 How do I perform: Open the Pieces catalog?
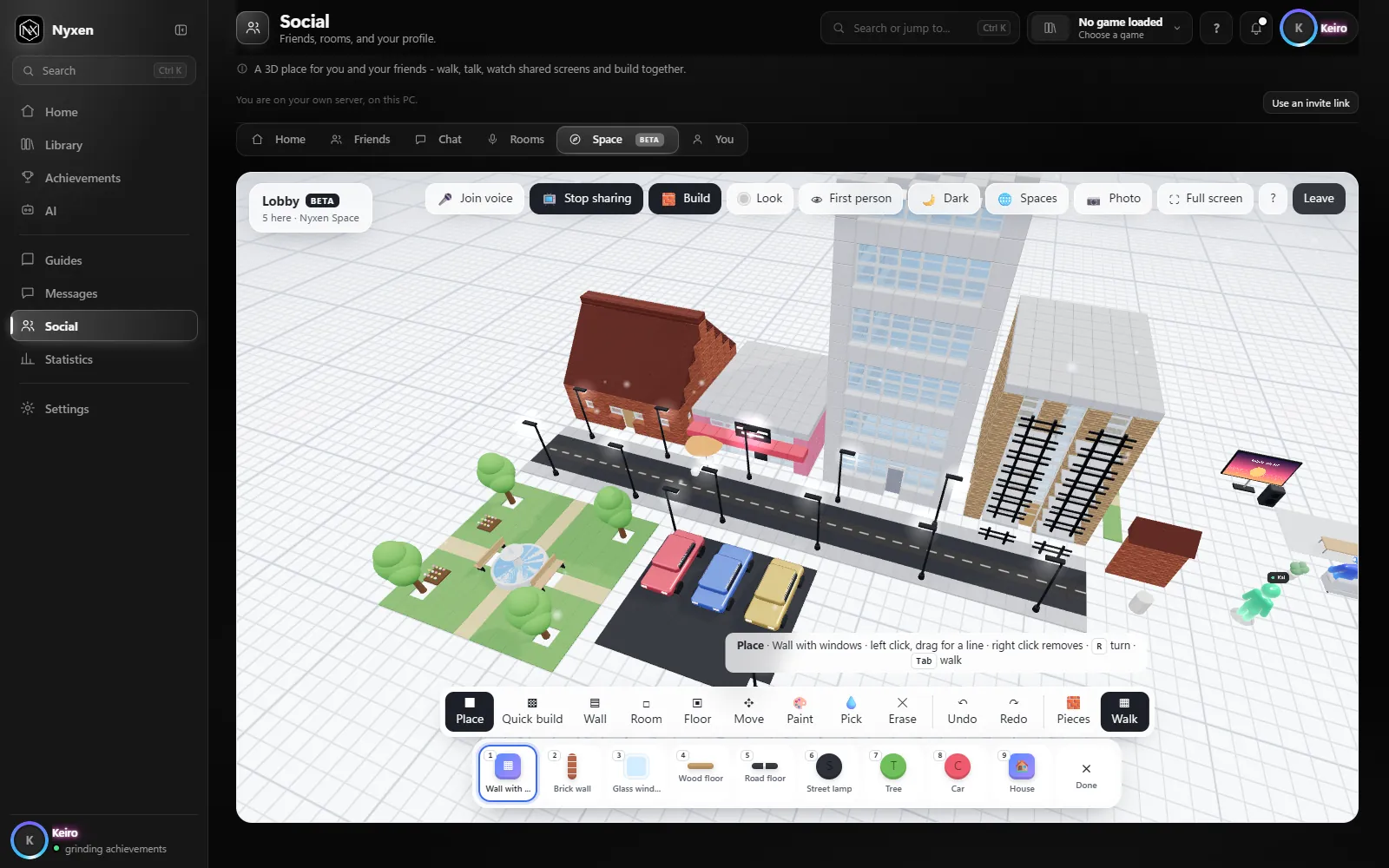click(x=1073, y=712)
